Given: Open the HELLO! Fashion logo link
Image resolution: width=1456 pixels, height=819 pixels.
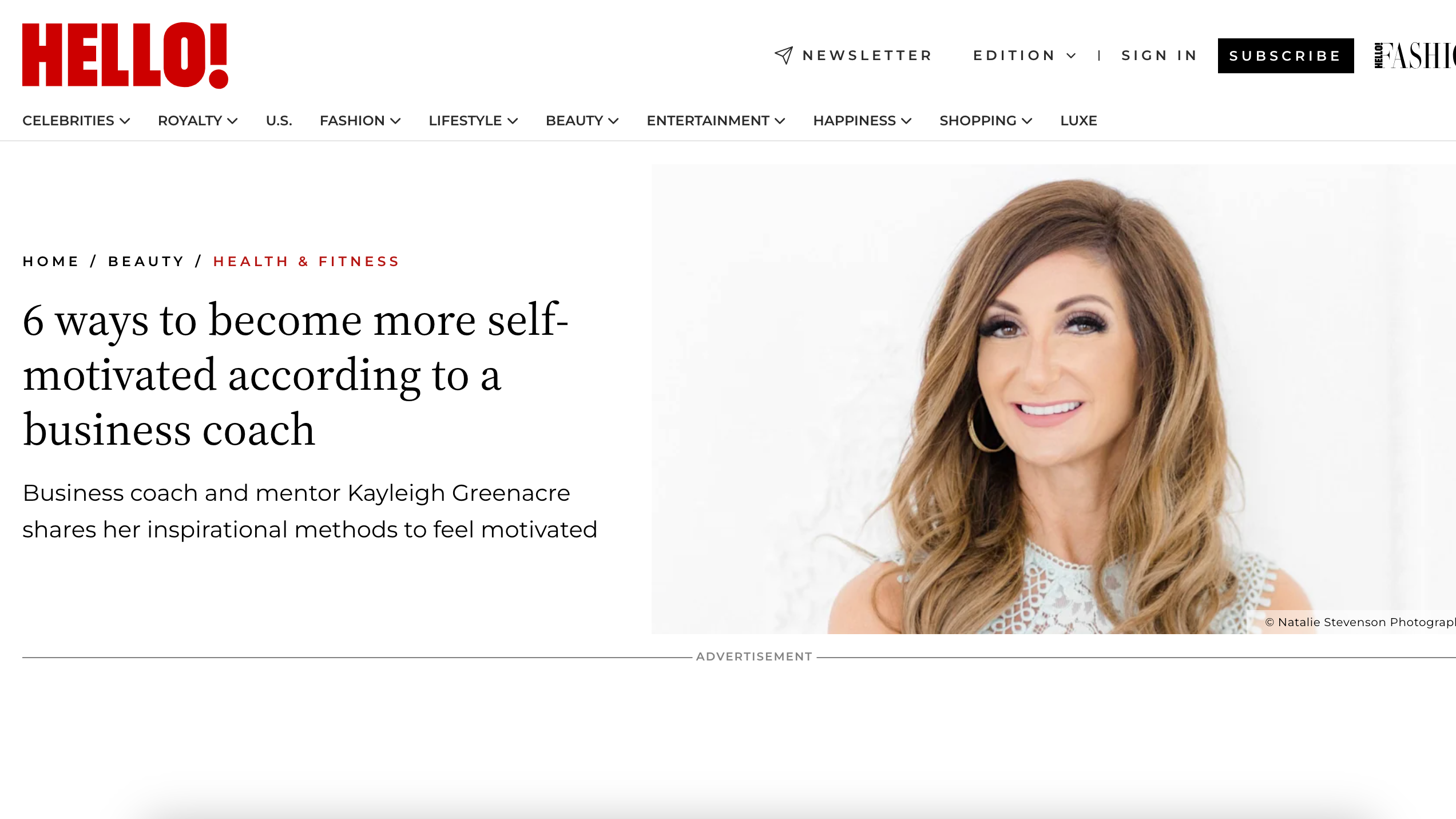Looking at the screenshot, I should (x=1415, y=56).
